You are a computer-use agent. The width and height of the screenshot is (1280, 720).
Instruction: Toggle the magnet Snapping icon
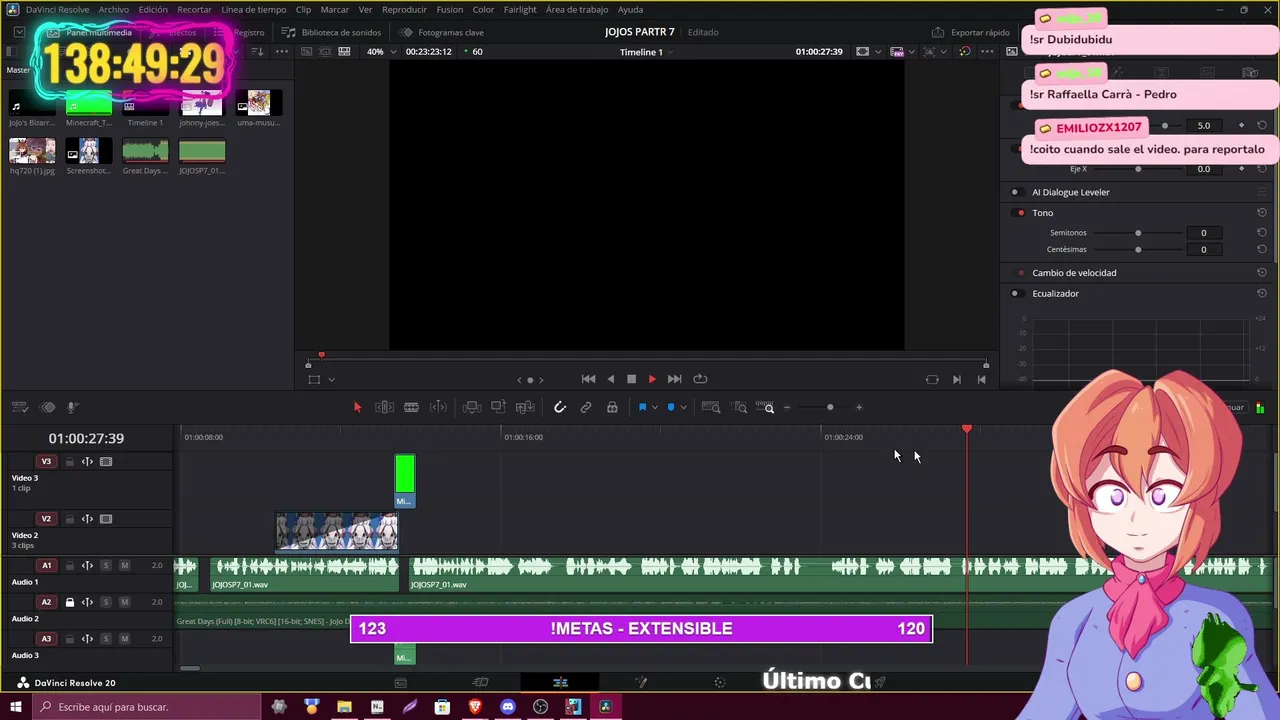tap(560, 407)
